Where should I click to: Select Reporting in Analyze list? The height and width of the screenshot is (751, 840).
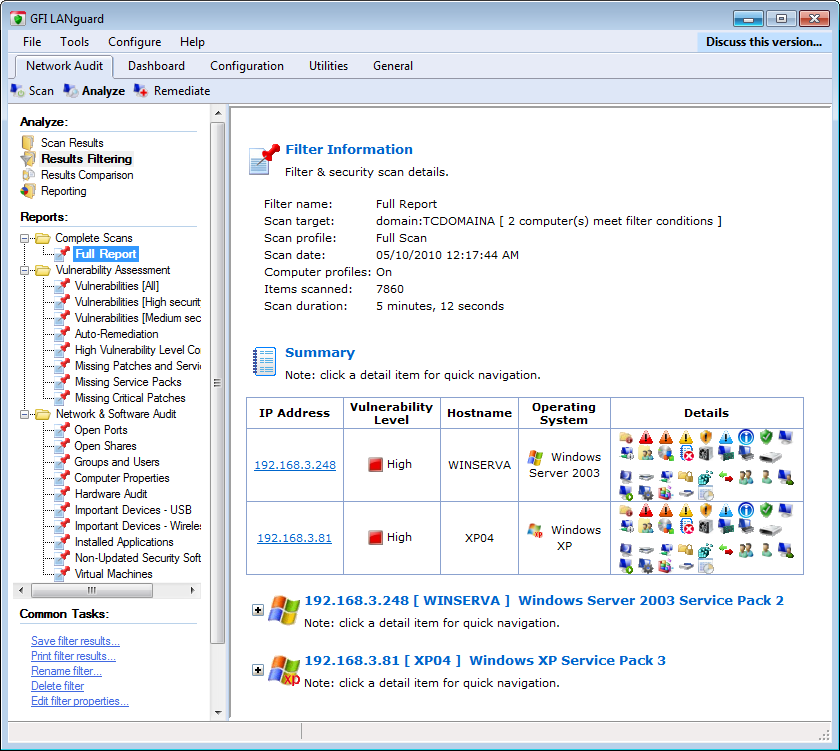[x=64, y=191]
